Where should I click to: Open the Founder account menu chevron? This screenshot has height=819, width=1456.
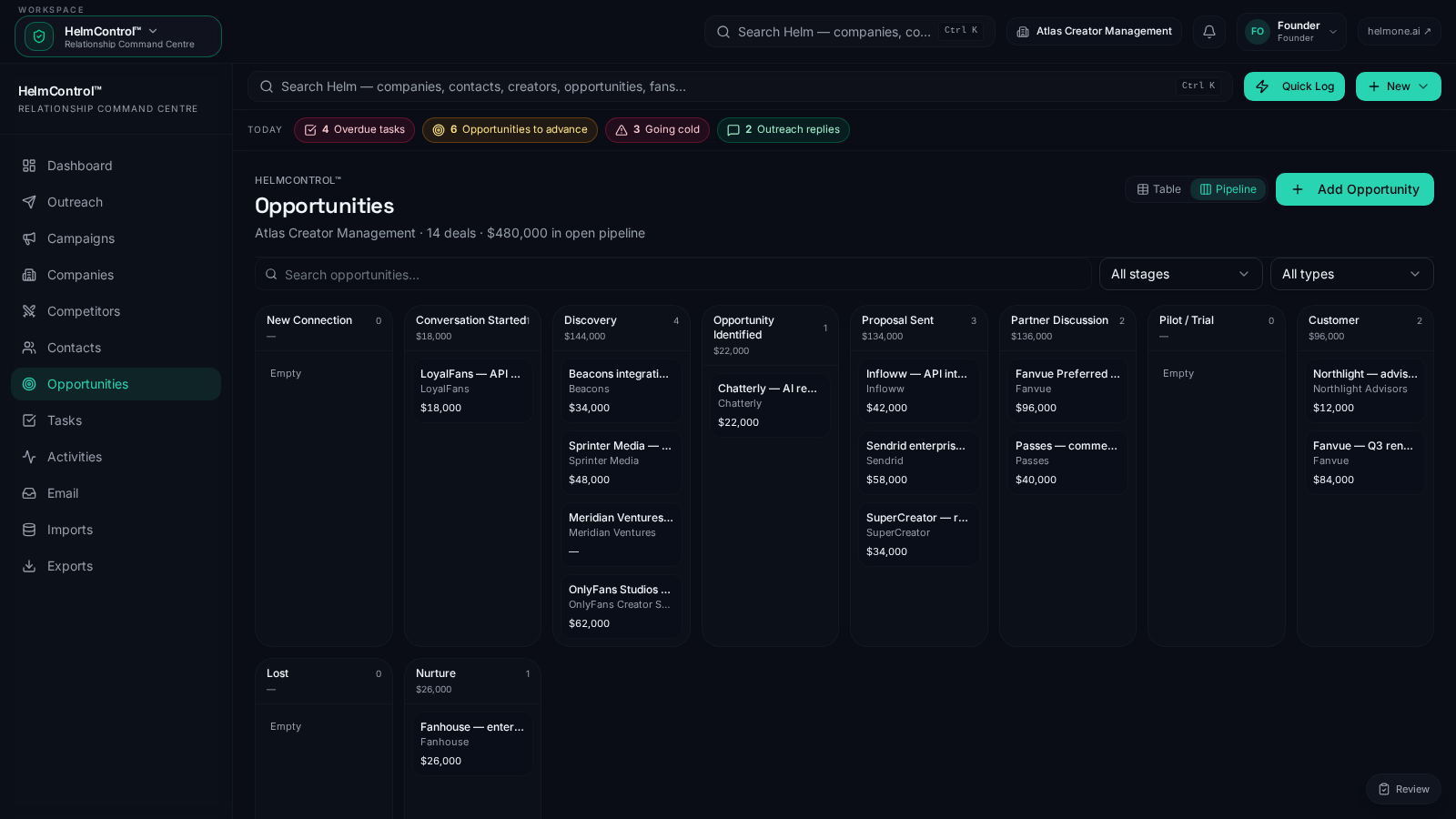coord(1333,32)
